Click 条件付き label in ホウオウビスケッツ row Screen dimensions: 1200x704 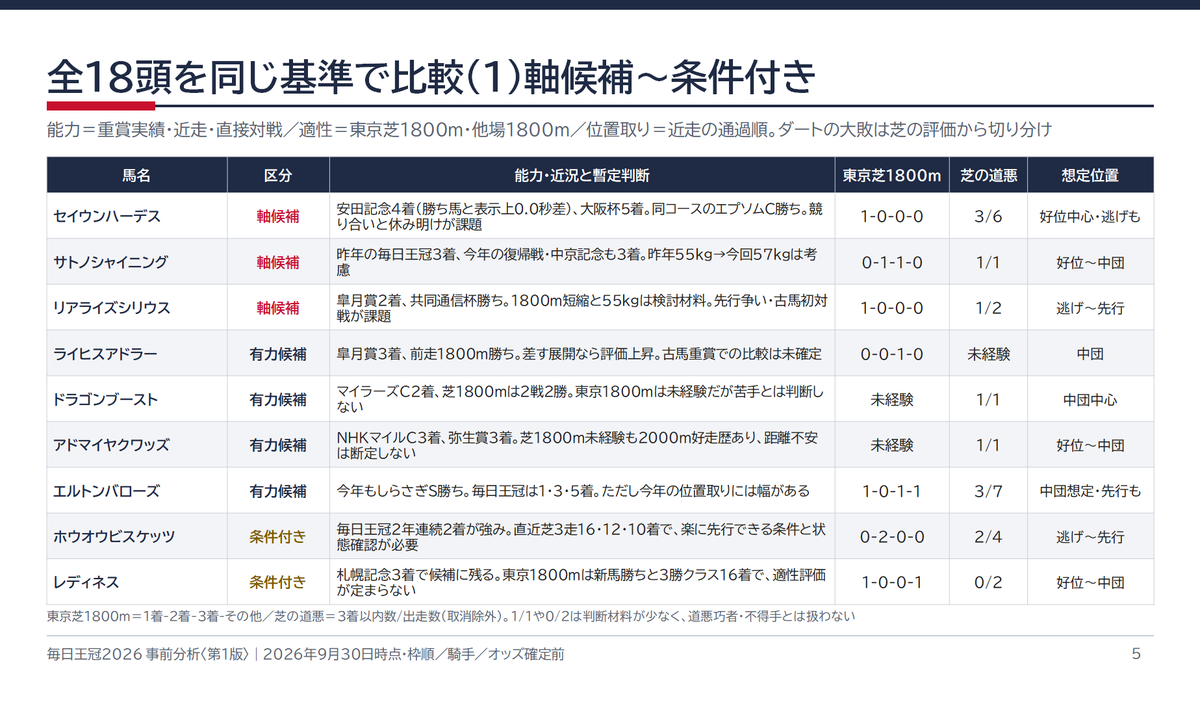[278, 536]
